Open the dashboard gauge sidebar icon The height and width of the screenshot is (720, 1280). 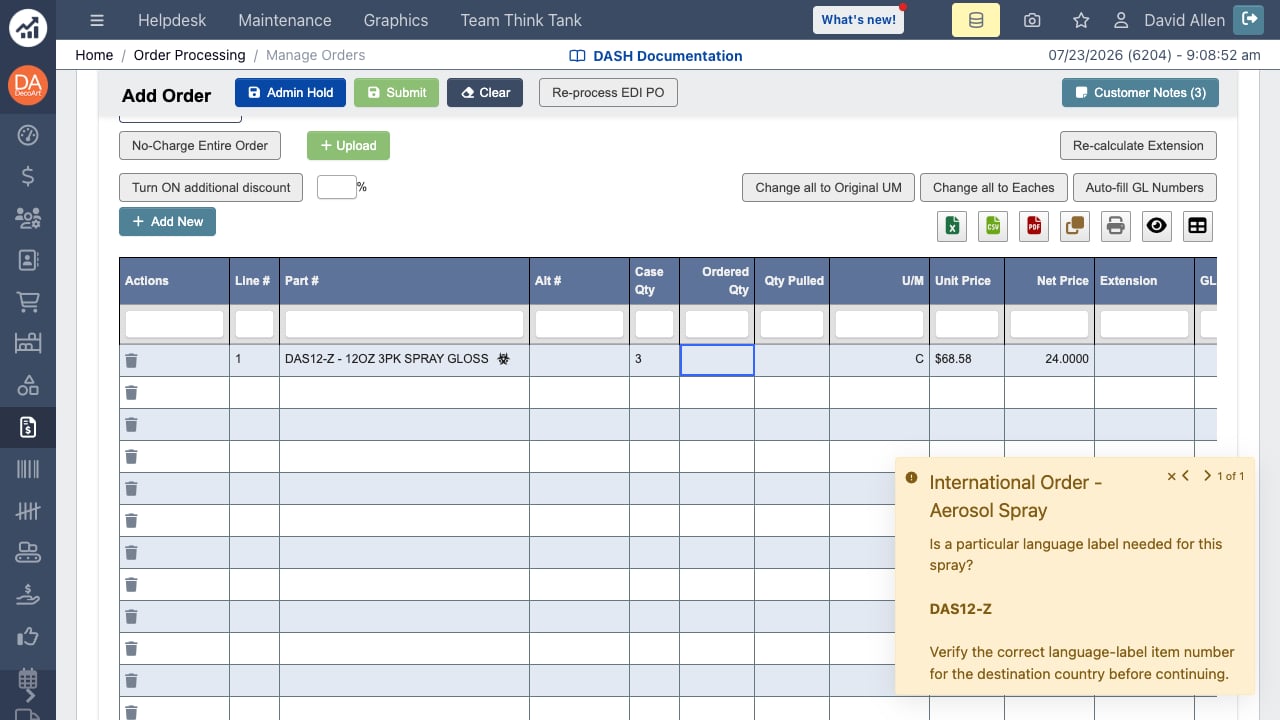pyautogui.click(x=28, y=135)
